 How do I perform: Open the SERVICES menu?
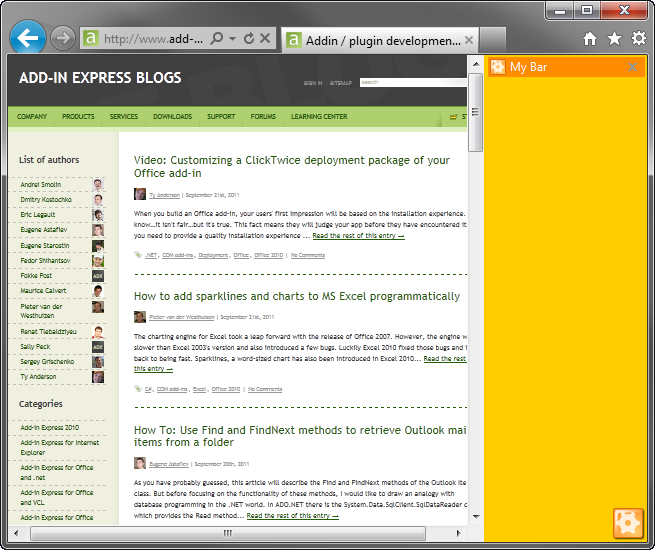(x=124, y=117)
